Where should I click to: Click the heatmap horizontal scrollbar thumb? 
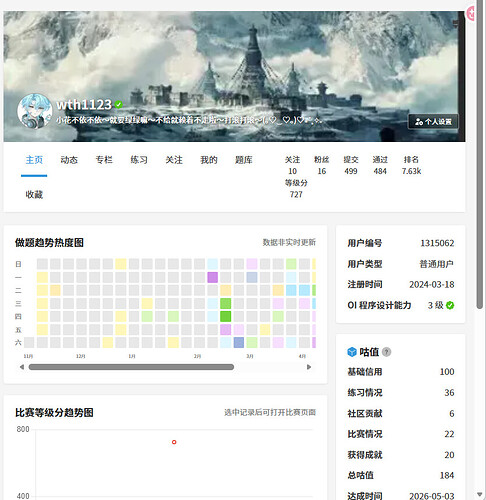(x=131, y=367)
